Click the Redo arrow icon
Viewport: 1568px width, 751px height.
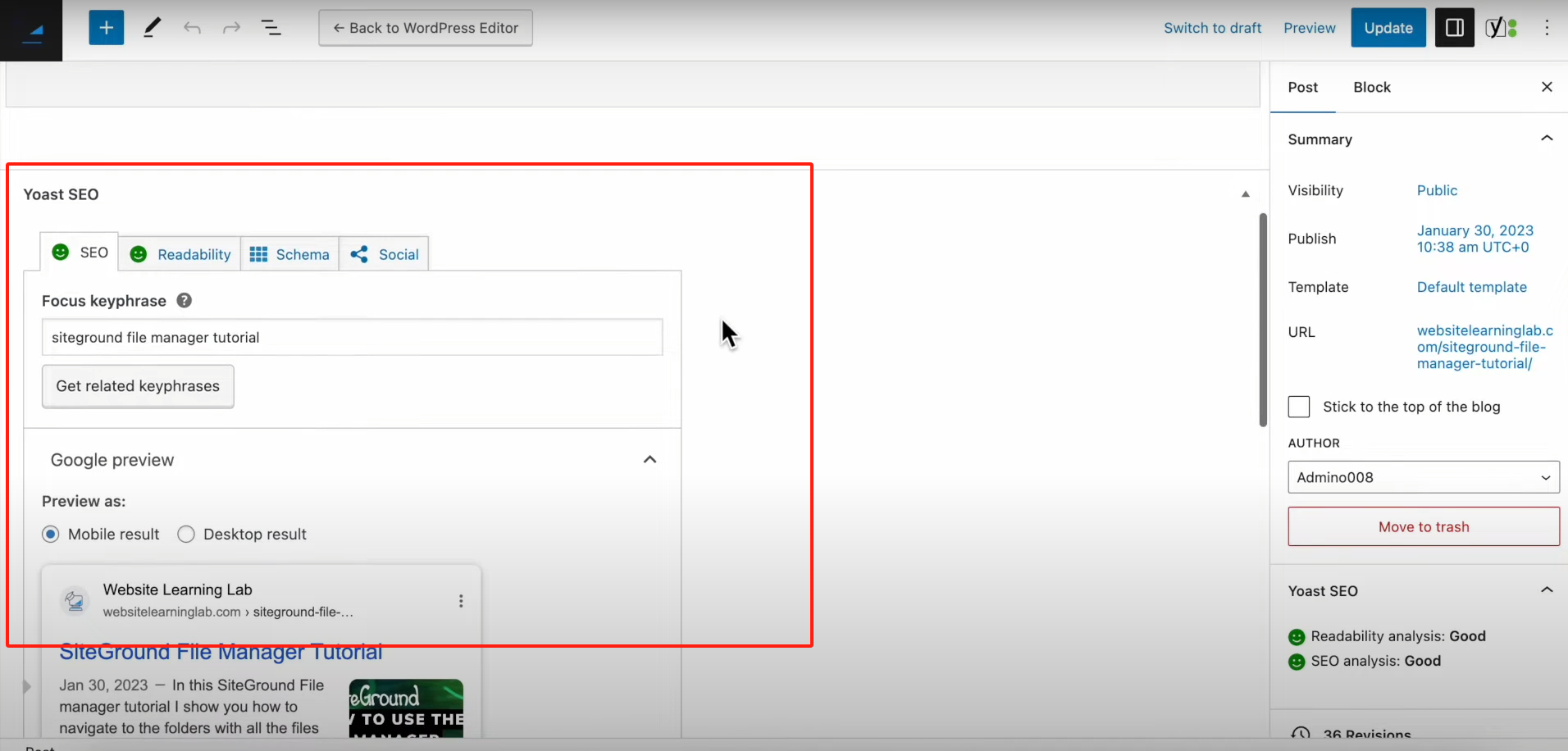(231, 28)
